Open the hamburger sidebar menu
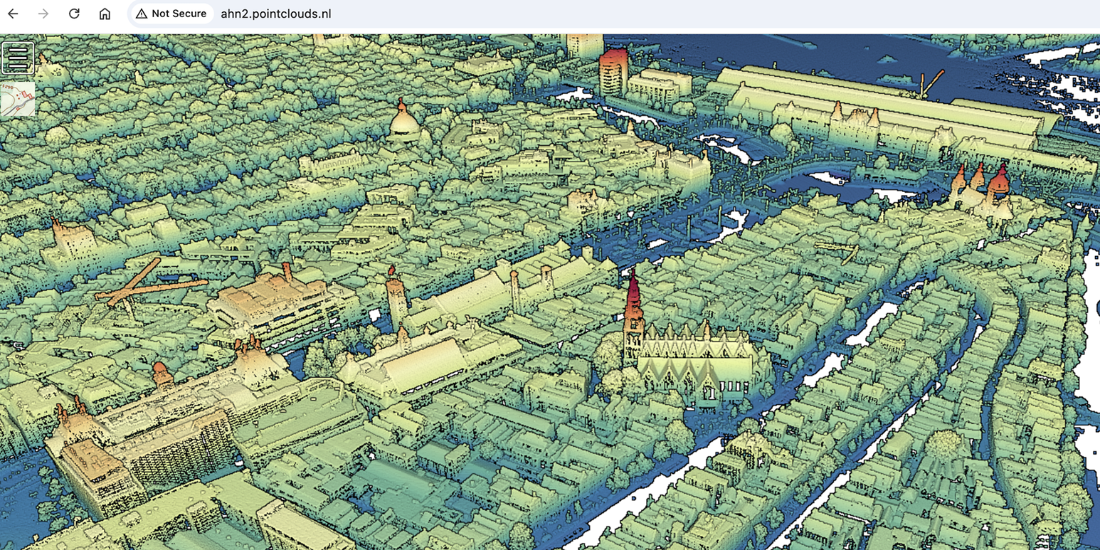Image resolution: width=1100 pixels, height=550 pixels. point(18,58)
